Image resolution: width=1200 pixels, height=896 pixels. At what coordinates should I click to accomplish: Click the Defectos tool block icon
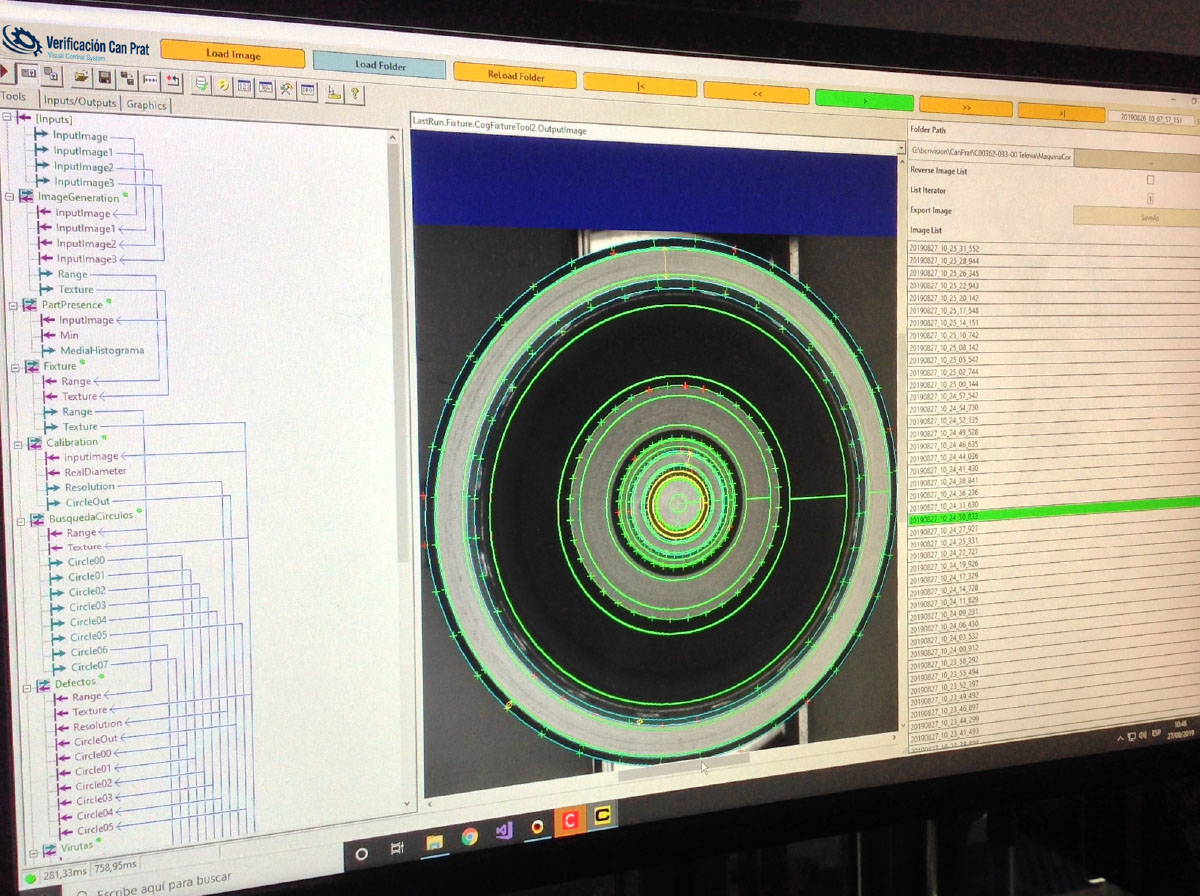44,685
